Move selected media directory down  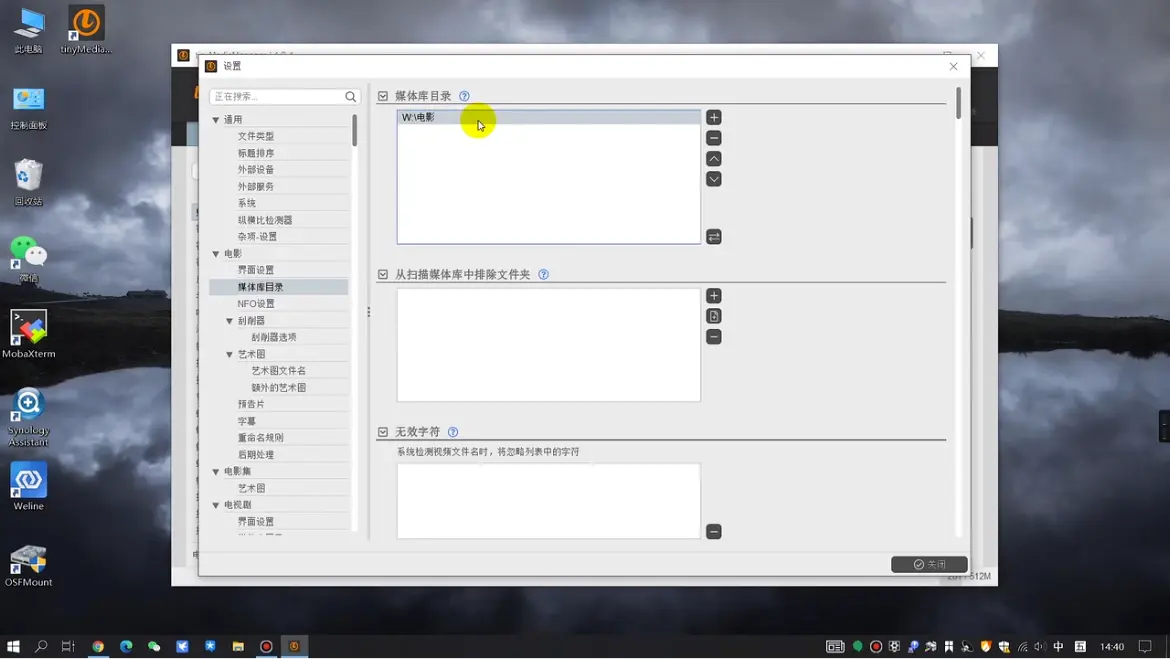pyautogui.click(x=714, y=179)
